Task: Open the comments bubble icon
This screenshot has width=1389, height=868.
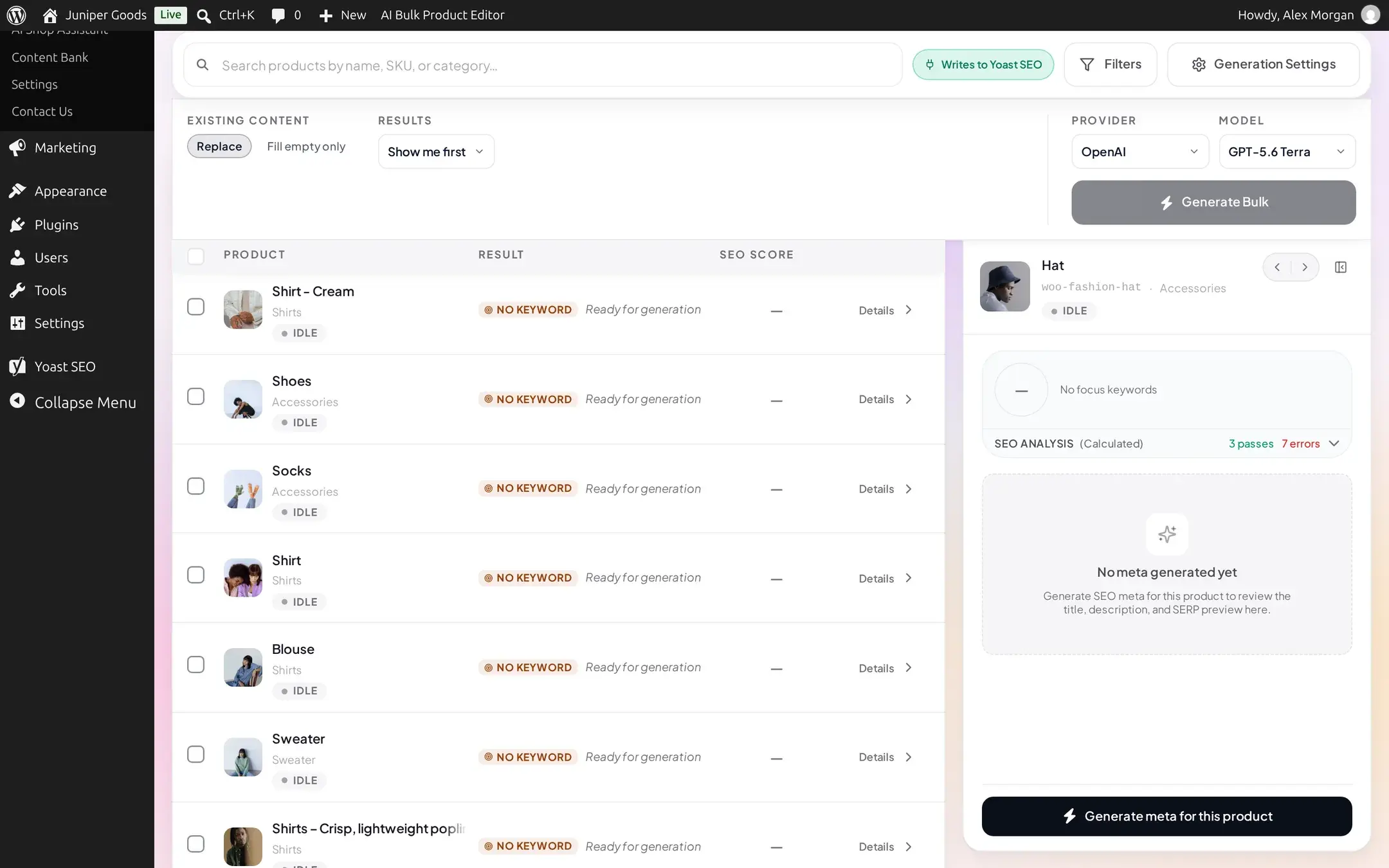Action: (x=278, y=15)
